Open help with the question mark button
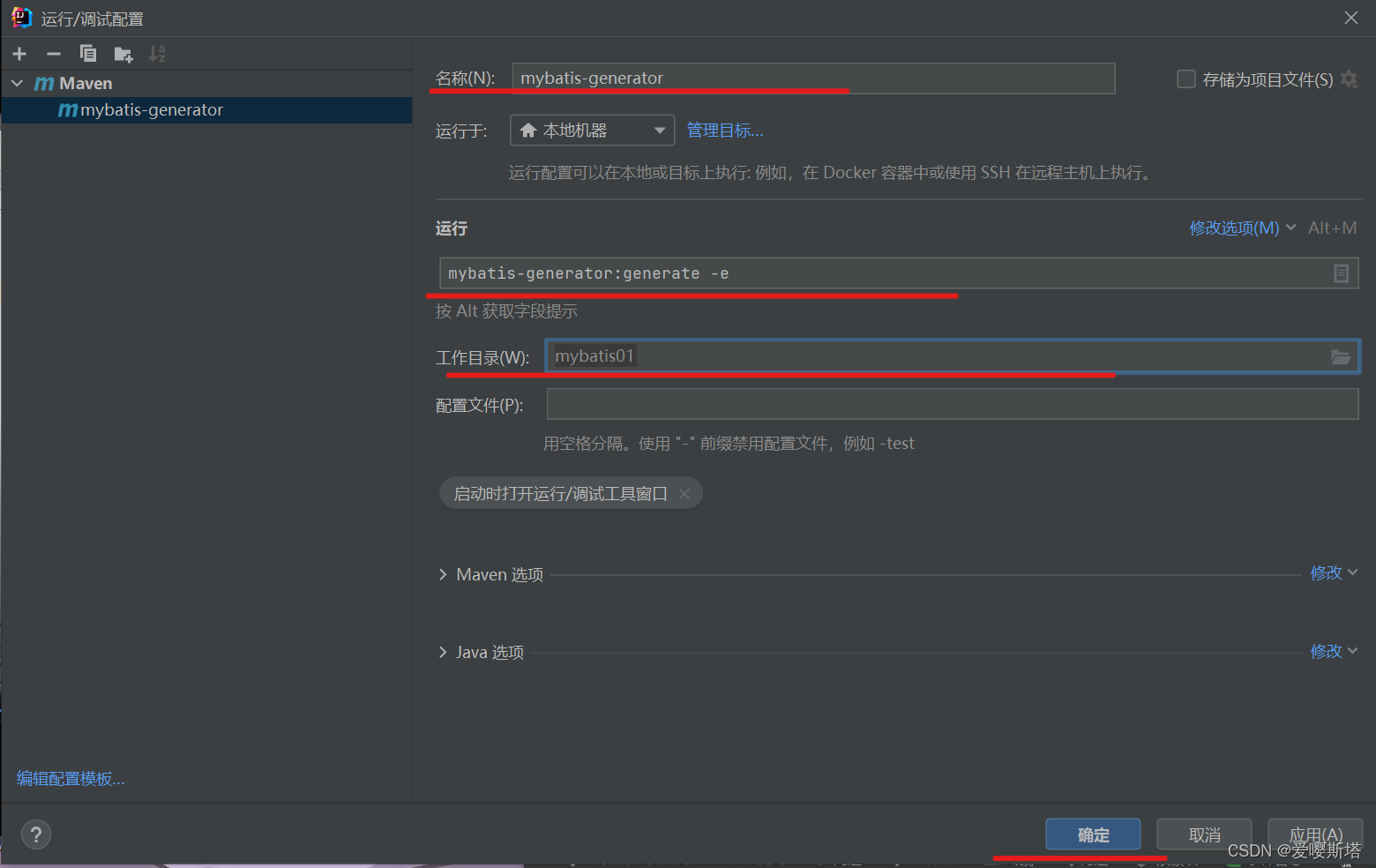Viewport: 1376px width, 868px height. pyautogui.click(x=36, y=834)
